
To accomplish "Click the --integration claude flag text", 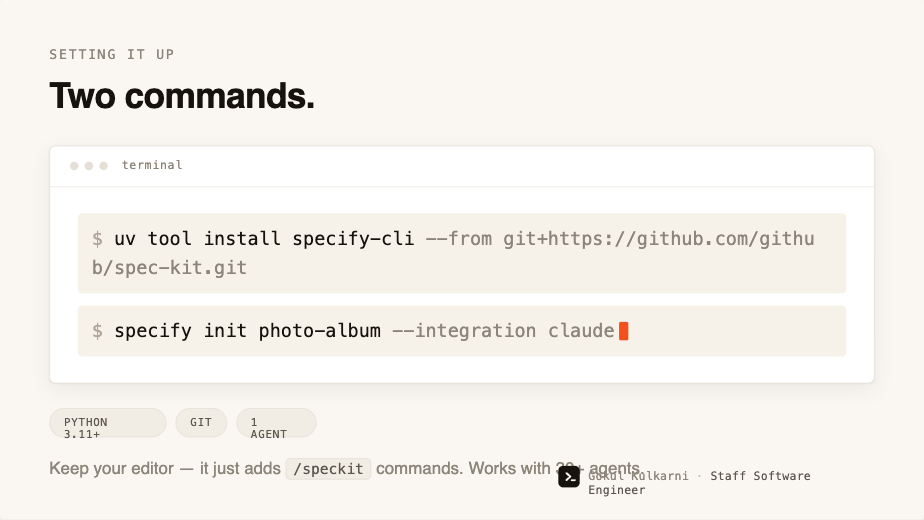I will [503, 331].
